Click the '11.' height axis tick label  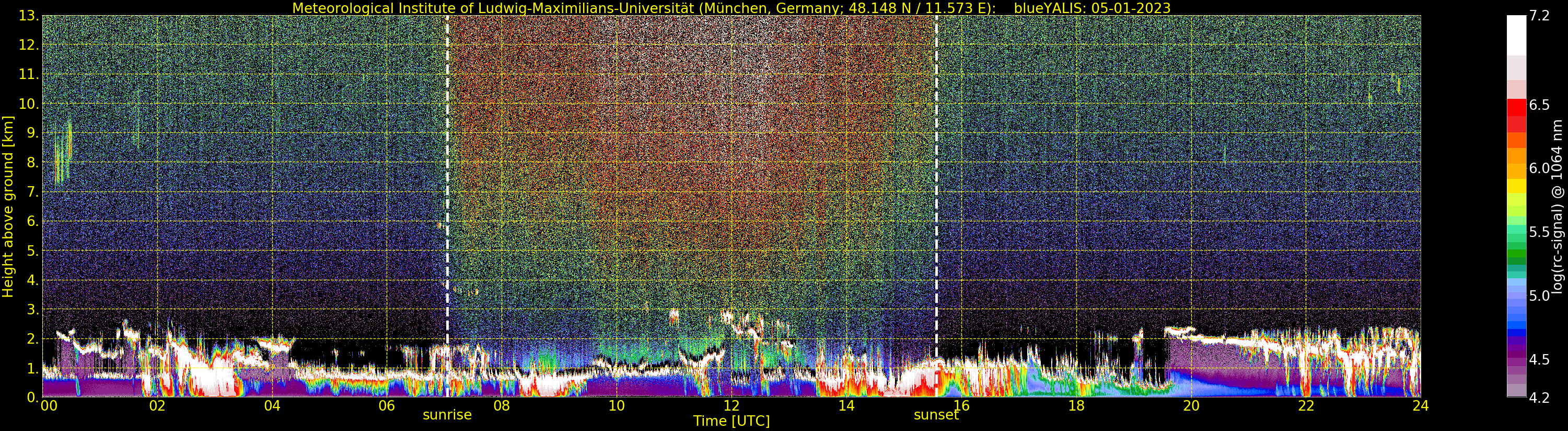28,75
